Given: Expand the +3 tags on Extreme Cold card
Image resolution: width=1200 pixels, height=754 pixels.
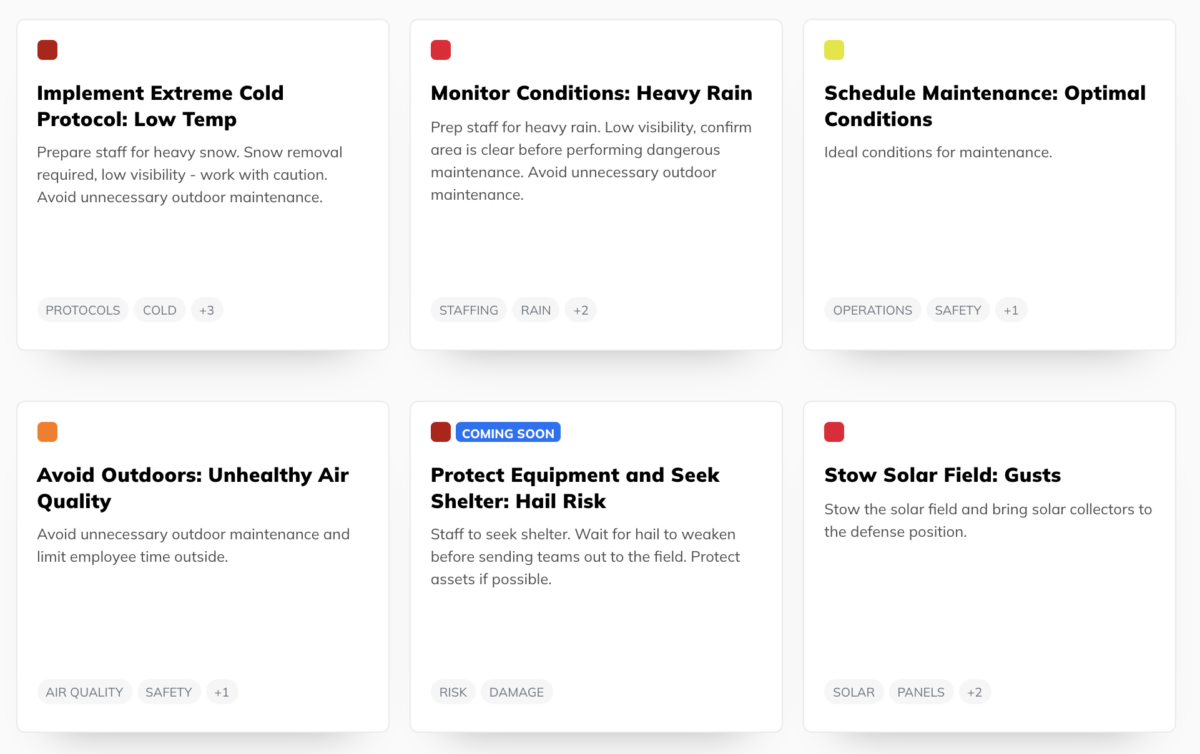Looking at the screenshot, I should point(207,310).
